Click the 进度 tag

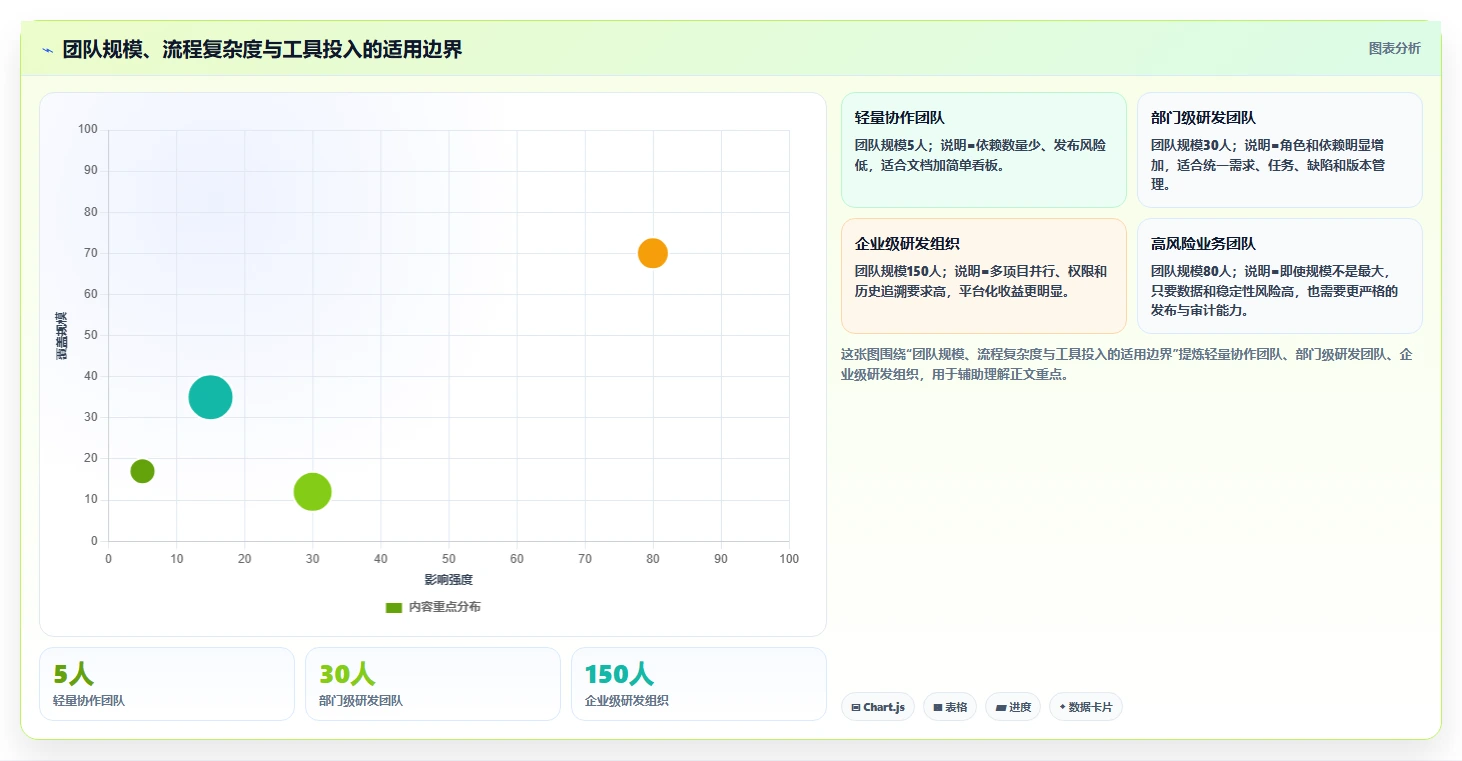pyautogui.click(x=1013, y=707)
